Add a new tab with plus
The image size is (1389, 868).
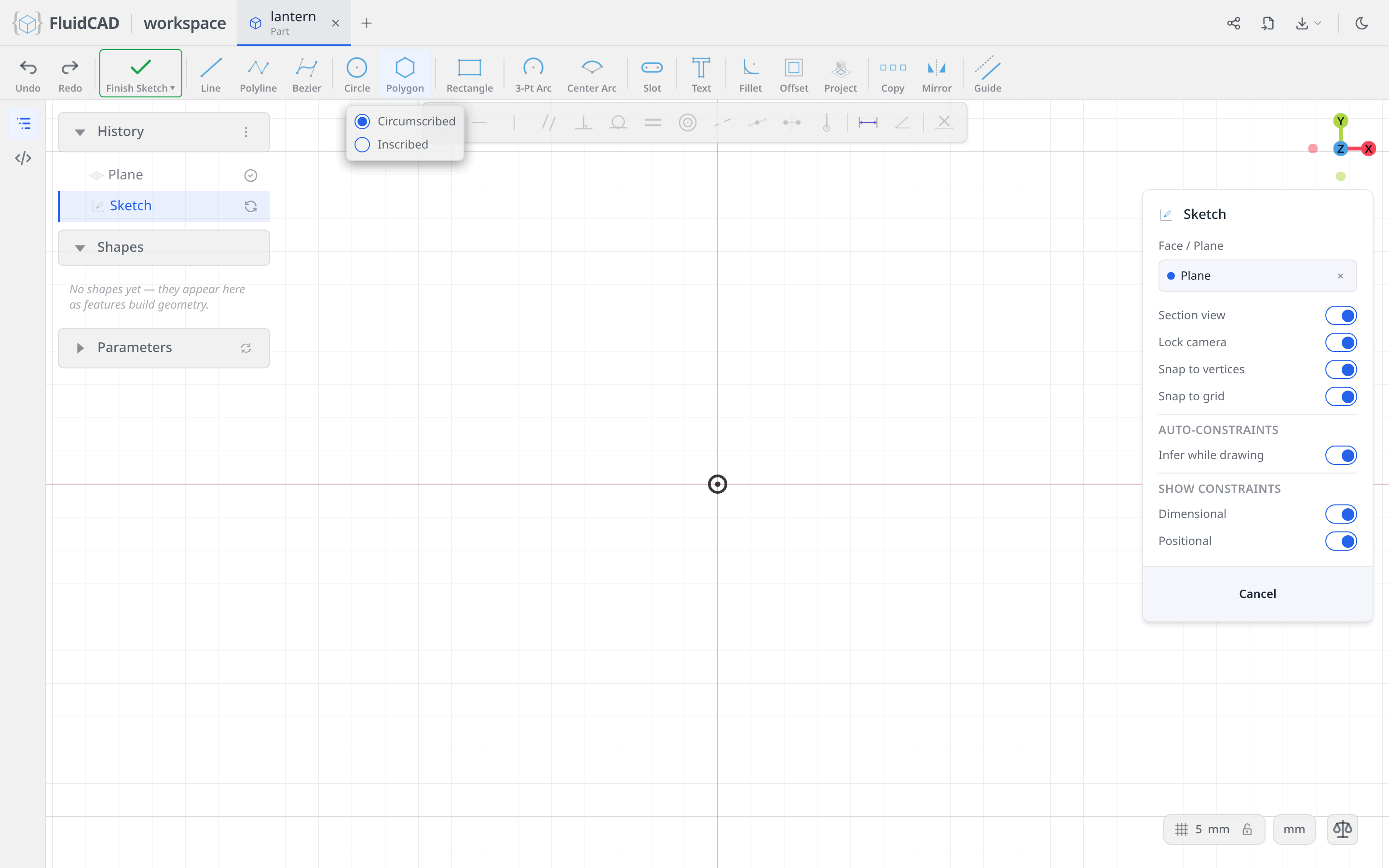pos(366,23)
